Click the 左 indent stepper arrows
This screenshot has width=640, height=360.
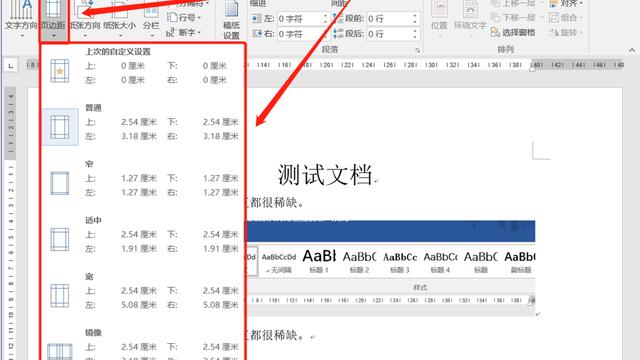point(325,19)
